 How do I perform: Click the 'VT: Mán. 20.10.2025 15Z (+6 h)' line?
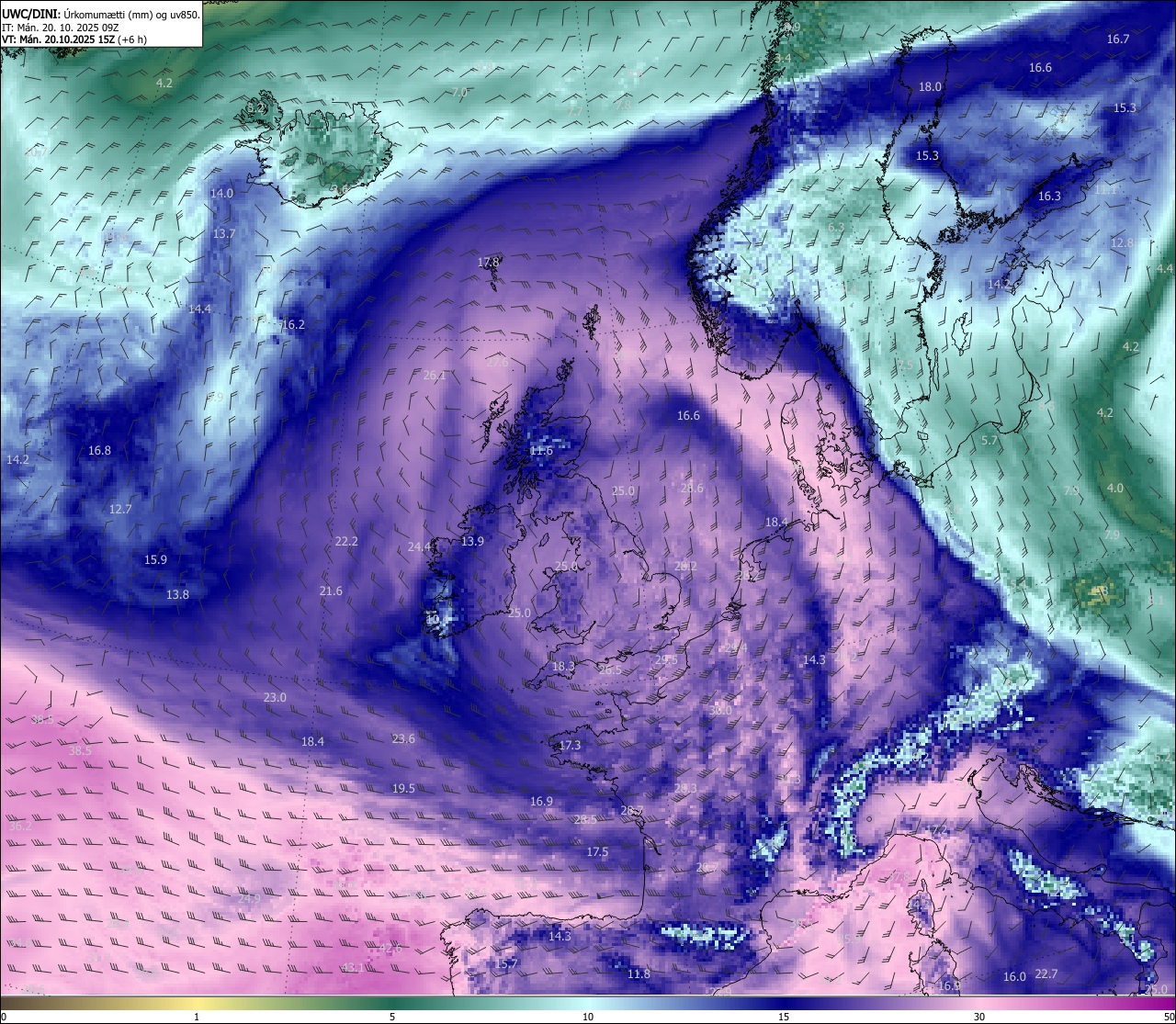pyautogui.click(x=74, y=39)
